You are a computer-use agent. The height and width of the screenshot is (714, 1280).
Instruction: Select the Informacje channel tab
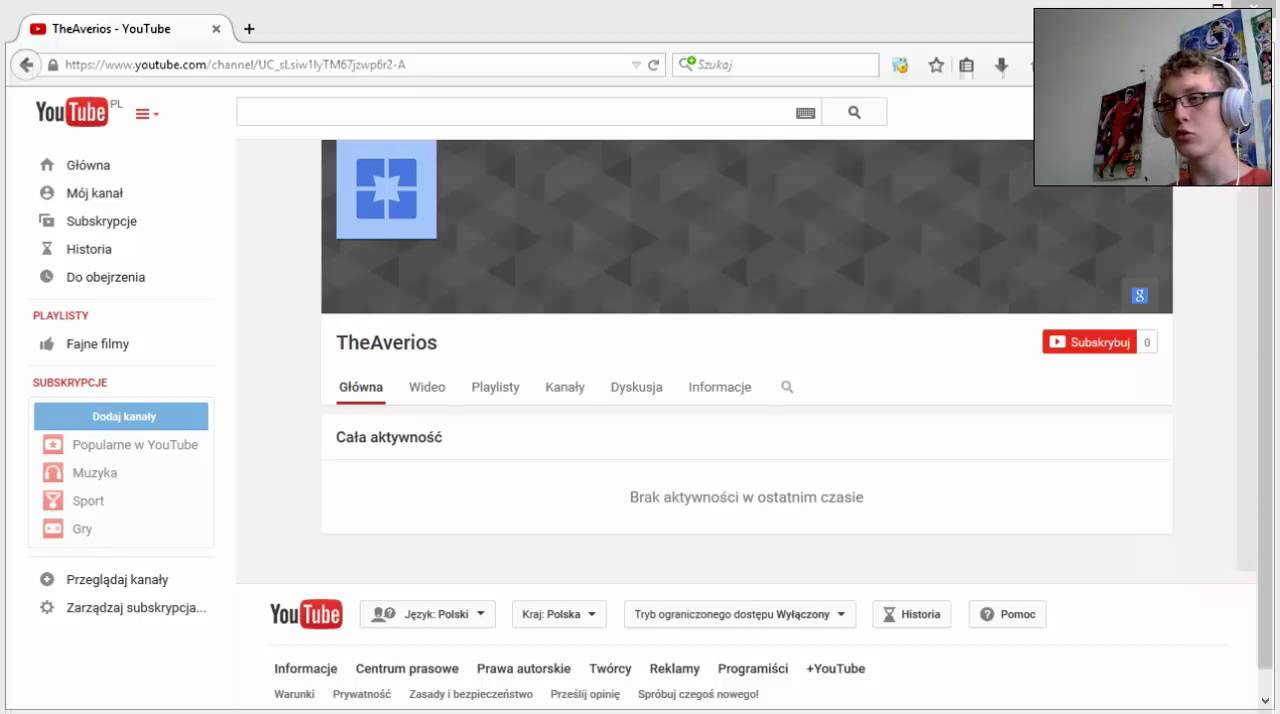tap(720, 387)
